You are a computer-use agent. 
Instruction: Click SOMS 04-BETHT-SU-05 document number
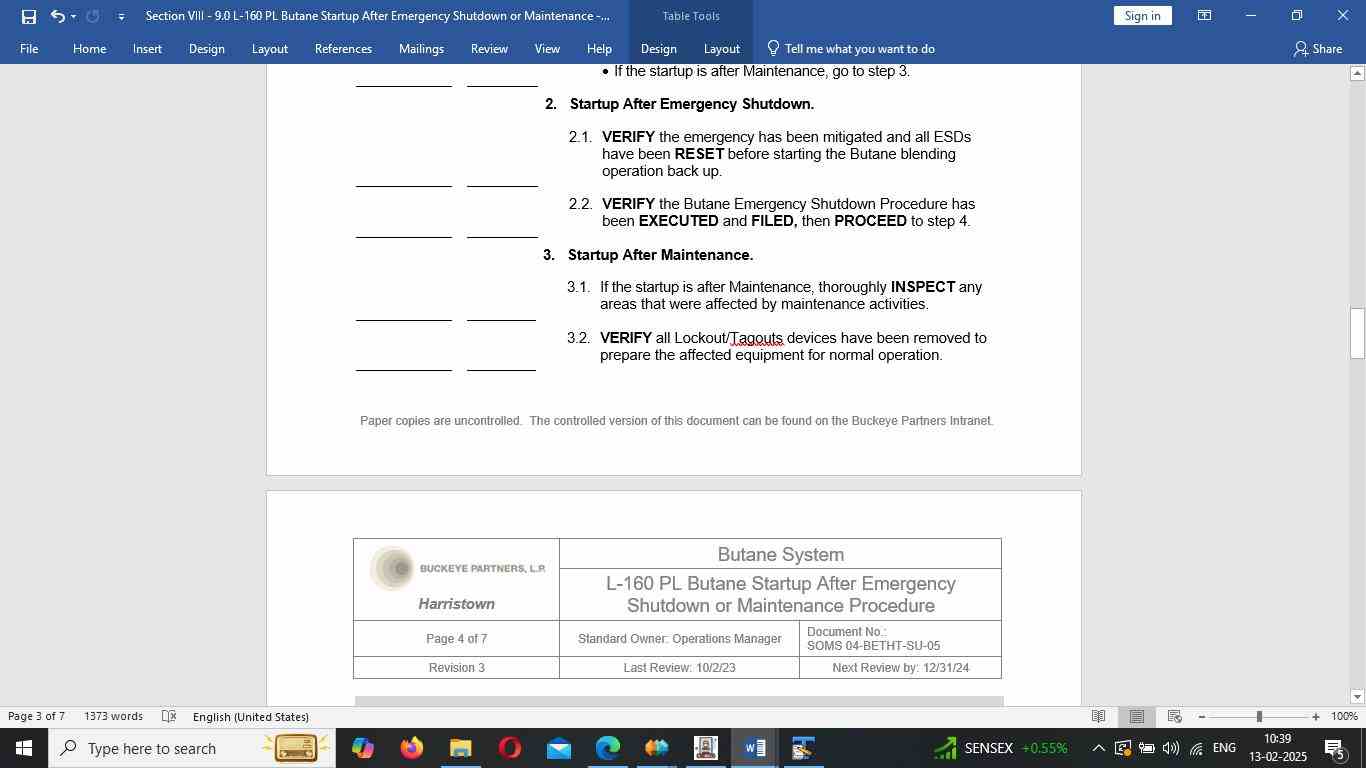click(873, 646)
